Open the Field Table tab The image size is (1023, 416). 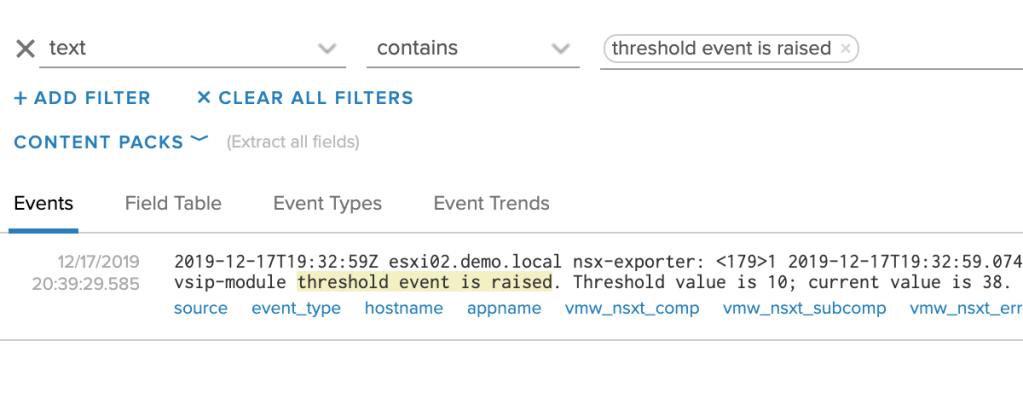pos(173,203)
